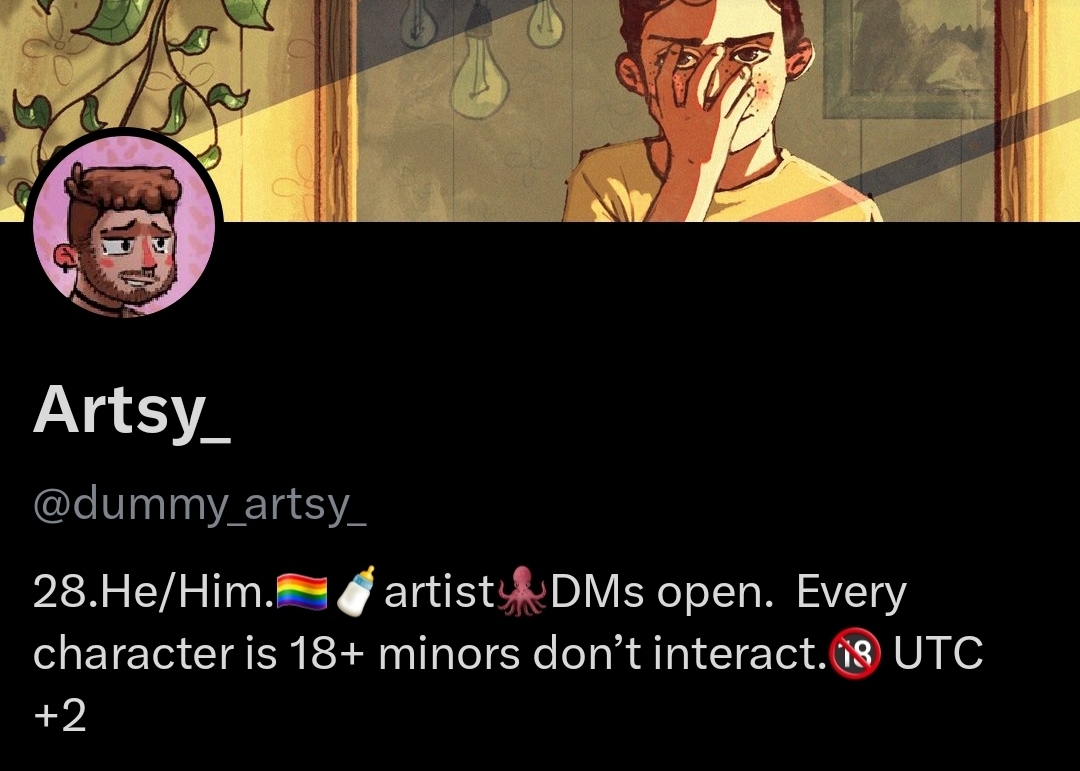Open the profile banner header image
Screen dimensions: 1080x771
pos(540,110)
